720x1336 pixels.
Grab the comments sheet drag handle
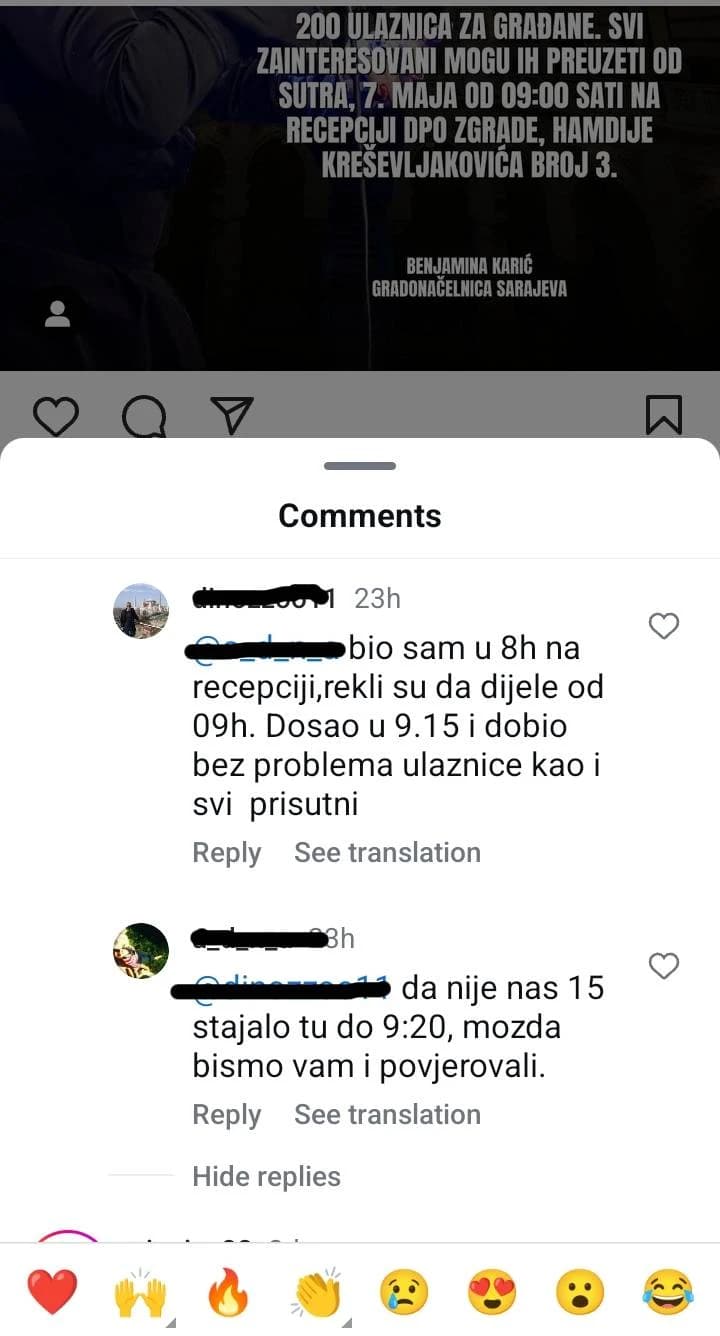pyautogui.click(x=360, y=466)
